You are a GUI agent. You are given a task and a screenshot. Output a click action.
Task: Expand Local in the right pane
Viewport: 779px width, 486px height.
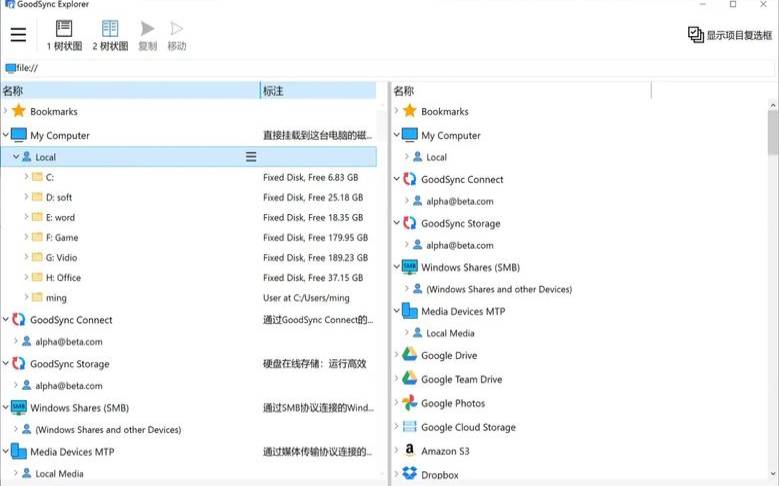click(407, 157)
